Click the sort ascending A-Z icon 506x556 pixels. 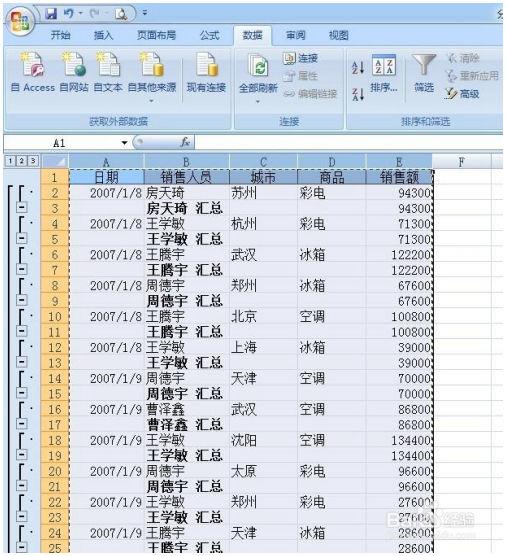(x=358, y=67)
